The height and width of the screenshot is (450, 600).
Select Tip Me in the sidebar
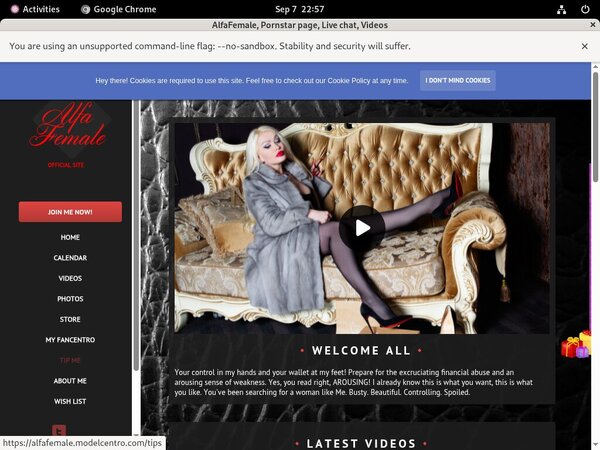70,360
